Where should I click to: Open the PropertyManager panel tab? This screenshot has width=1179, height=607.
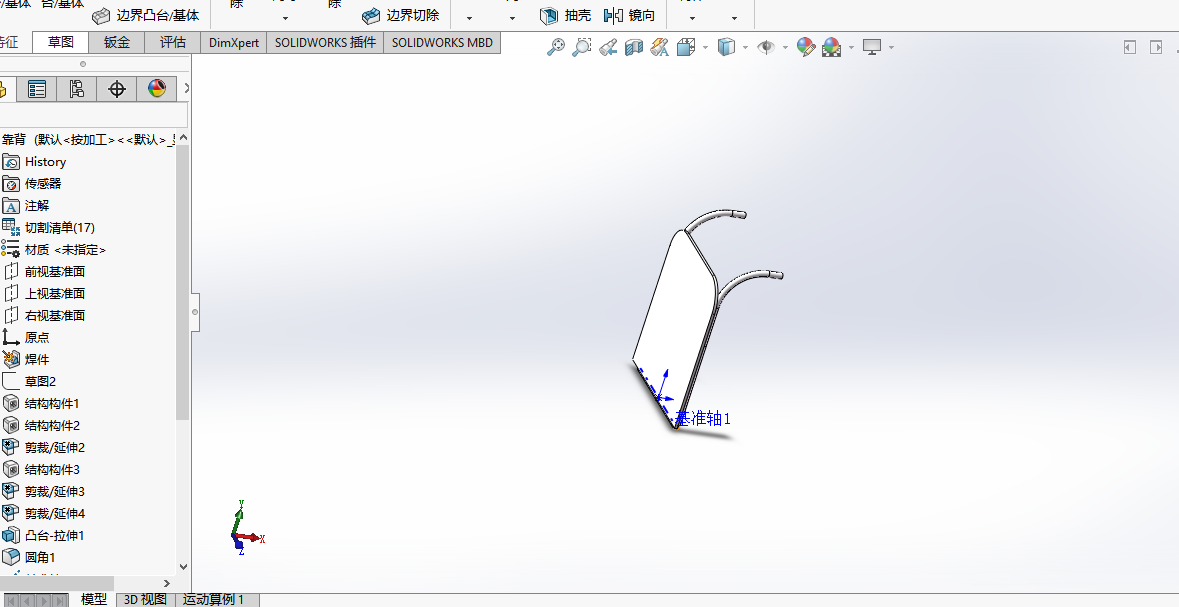tap(37, 89)
